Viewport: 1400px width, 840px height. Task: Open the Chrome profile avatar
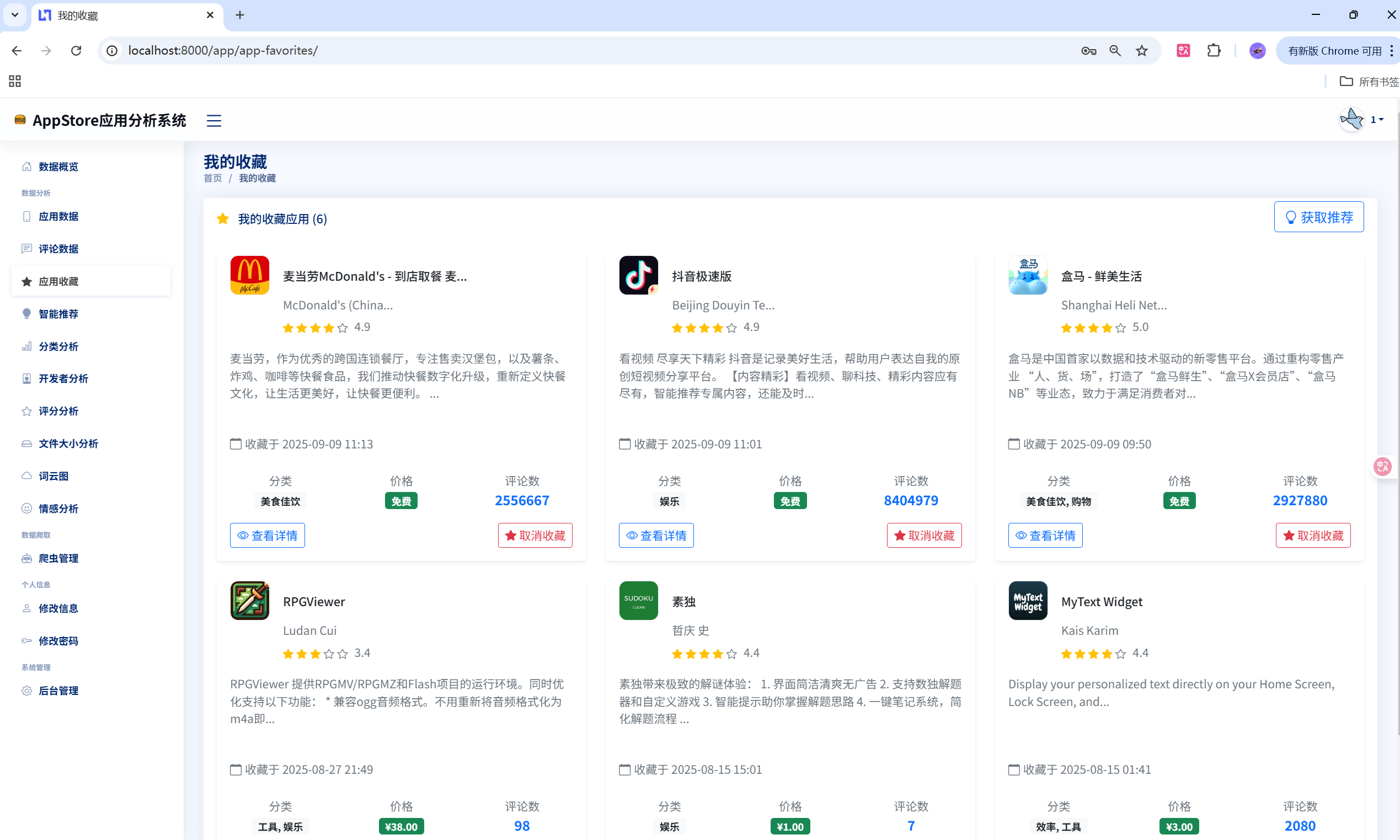tap(1257, 50)
